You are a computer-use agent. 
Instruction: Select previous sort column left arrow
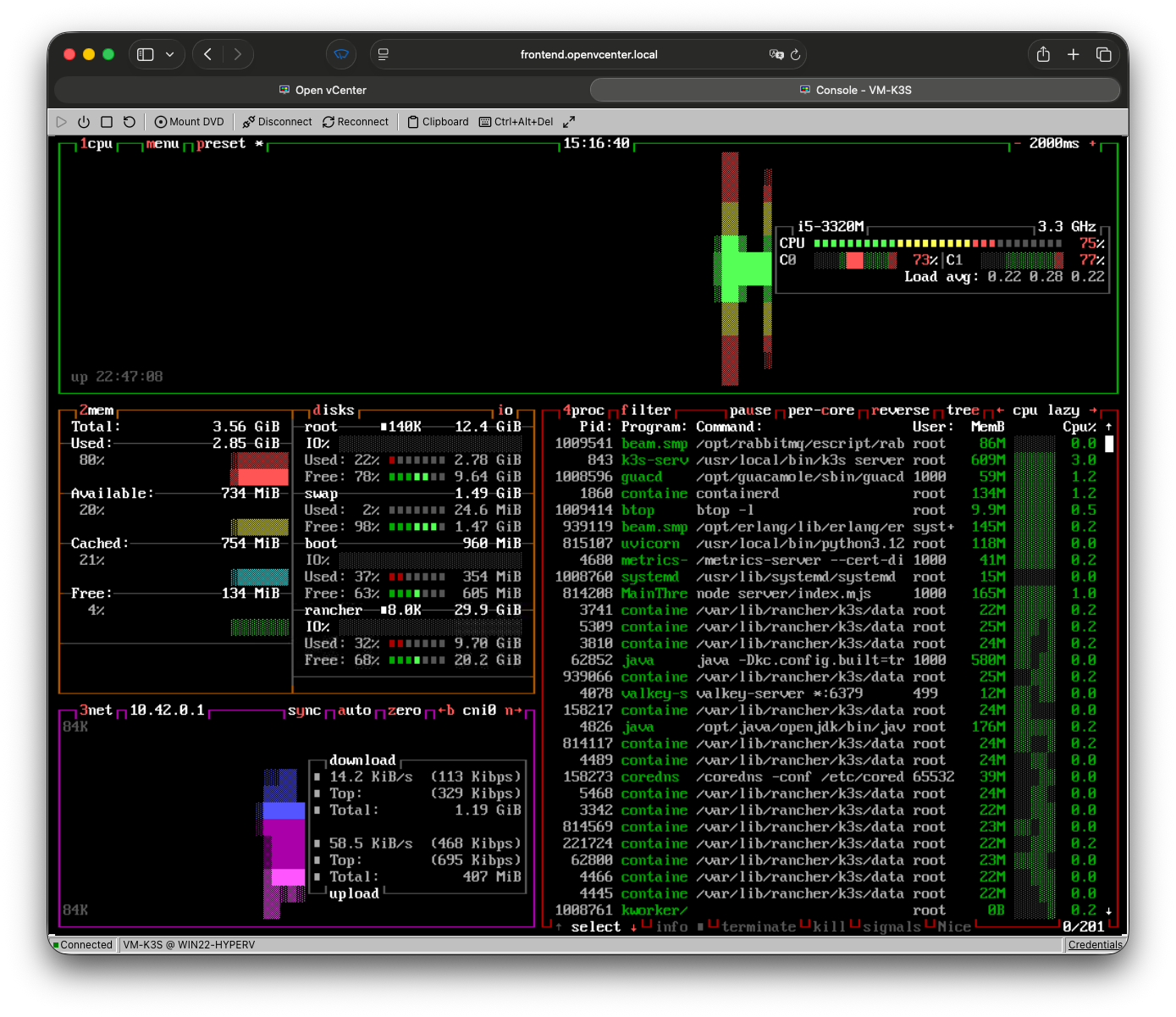1000,411
